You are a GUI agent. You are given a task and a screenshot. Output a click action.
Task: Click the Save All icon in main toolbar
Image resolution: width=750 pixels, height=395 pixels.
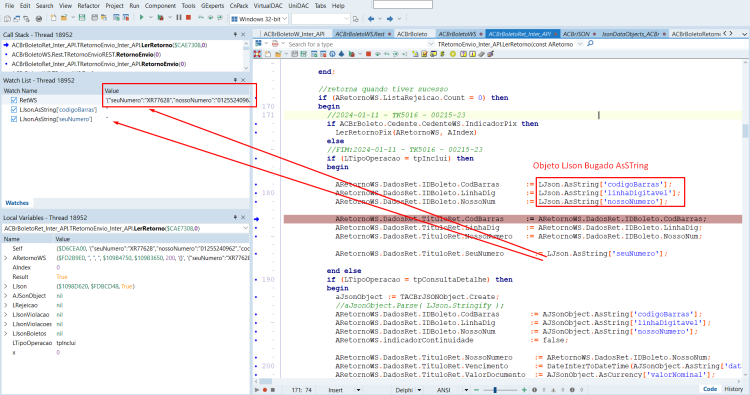pos(94,18)
